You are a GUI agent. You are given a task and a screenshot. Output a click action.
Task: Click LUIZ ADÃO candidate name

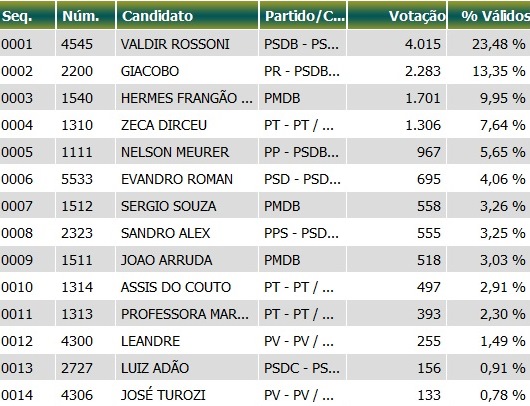click(155, 368)
